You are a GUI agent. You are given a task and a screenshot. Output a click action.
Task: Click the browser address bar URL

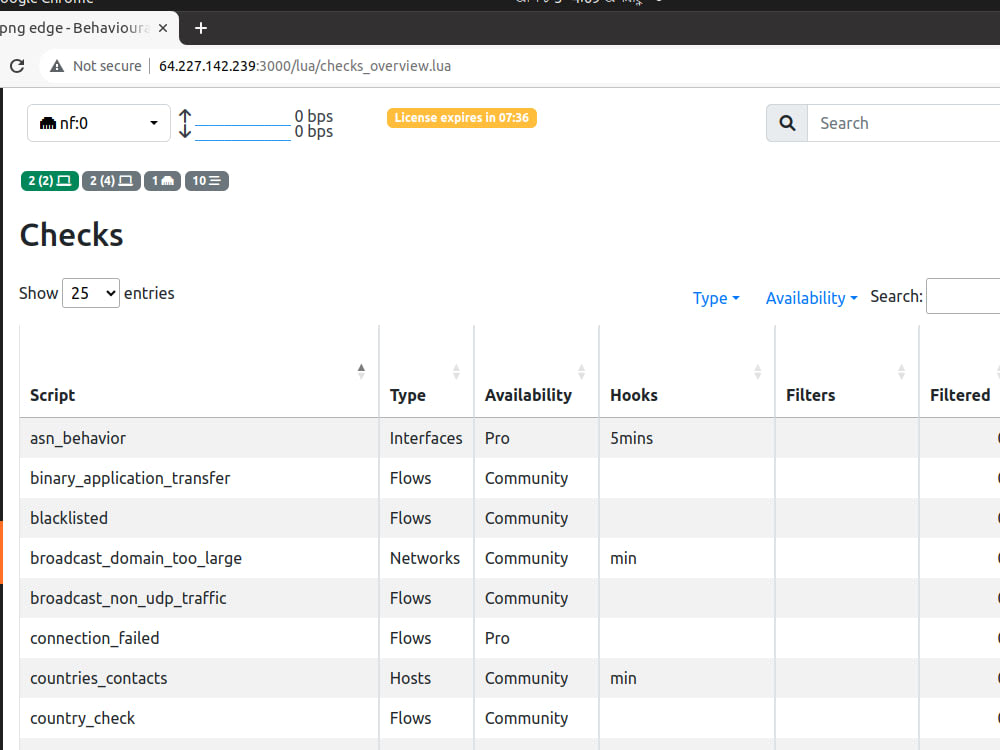(x=305, y=66)
